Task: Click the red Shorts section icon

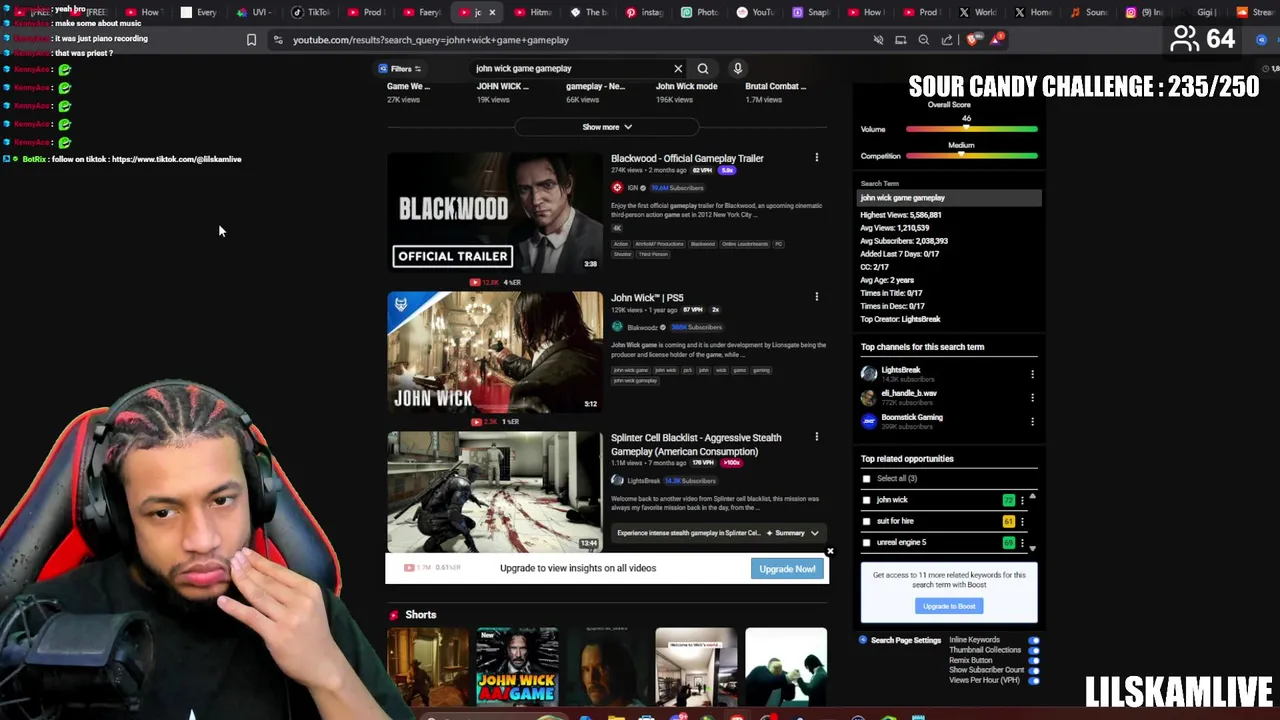Action: (x=393, y=615)
